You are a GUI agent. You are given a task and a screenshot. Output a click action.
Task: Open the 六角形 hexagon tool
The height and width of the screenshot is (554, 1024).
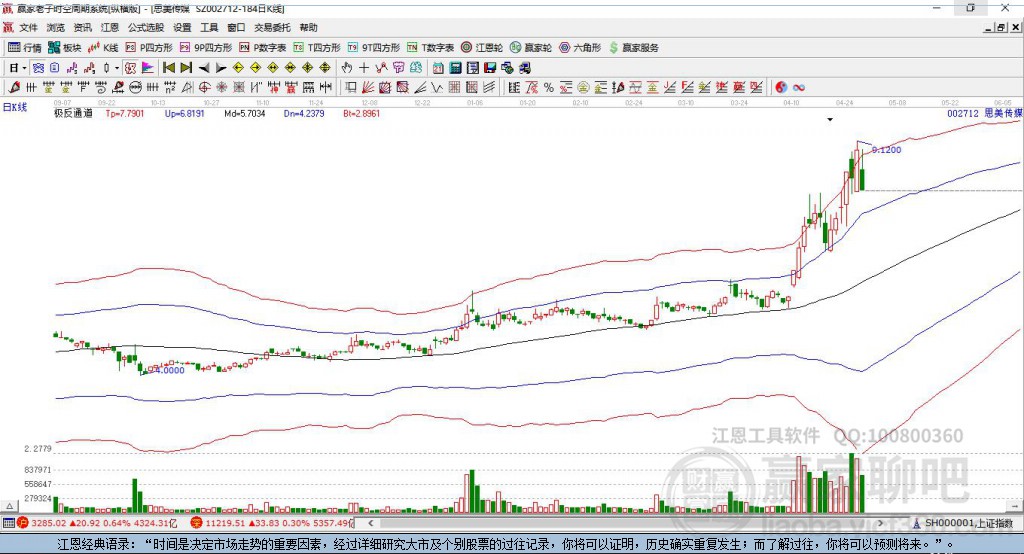click(580, 48)
